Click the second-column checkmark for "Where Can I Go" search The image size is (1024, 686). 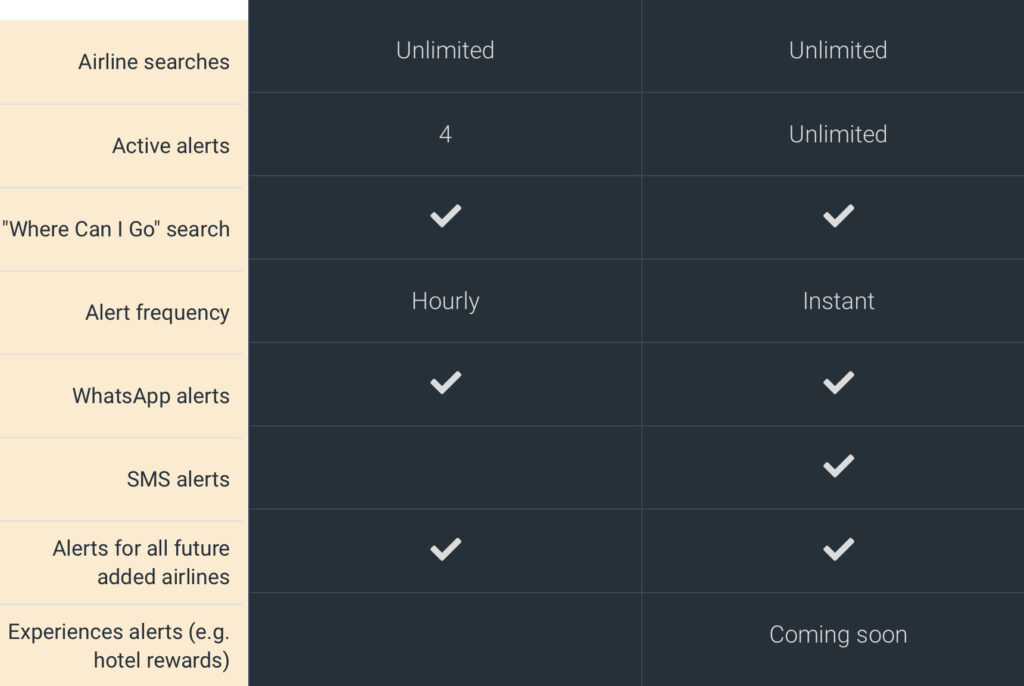click(x=838, y=216)
